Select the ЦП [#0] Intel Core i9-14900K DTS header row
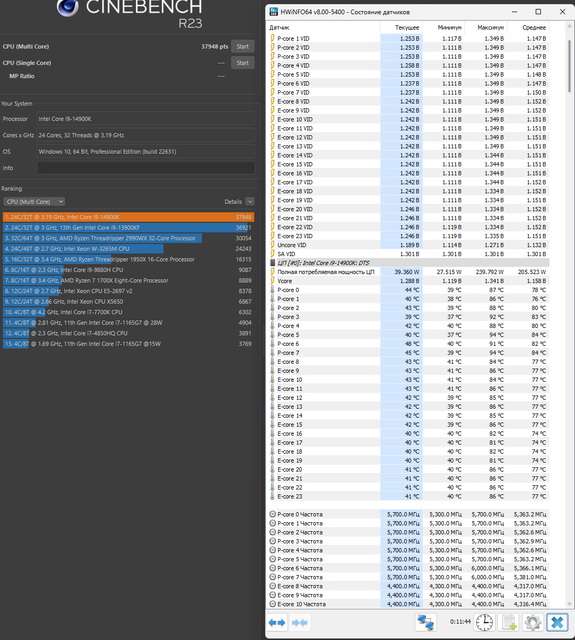The width and height of the screenshot is (575, 640). (408, 263)
